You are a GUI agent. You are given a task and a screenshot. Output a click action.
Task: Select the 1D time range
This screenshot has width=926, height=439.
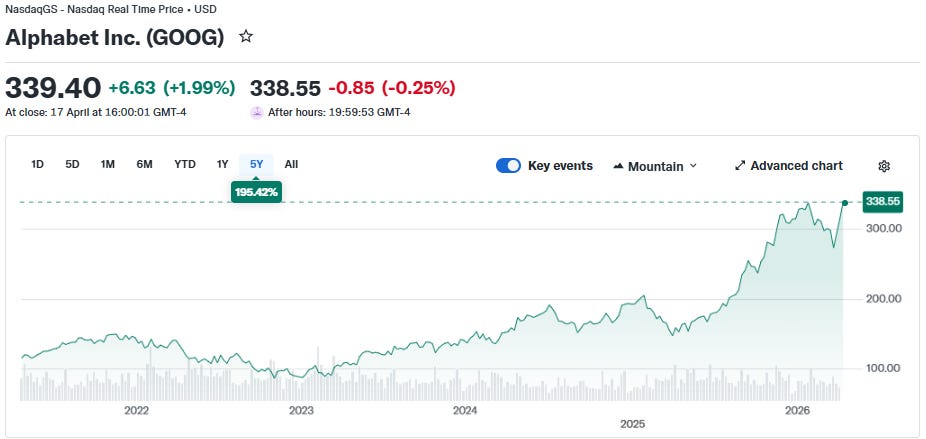pos(37,164)
